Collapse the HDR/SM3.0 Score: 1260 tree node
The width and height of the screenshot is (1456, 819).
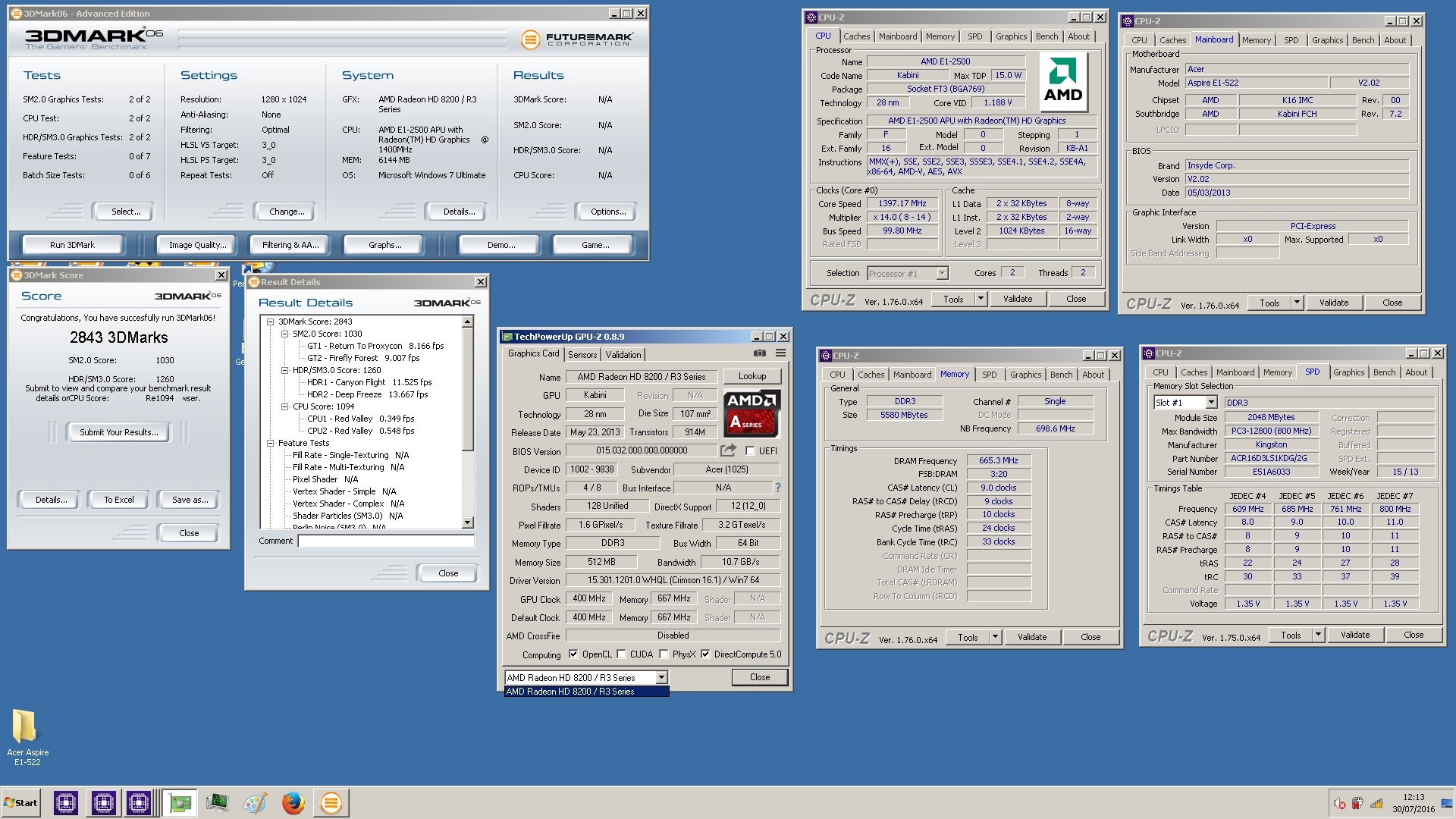point(284,370)
